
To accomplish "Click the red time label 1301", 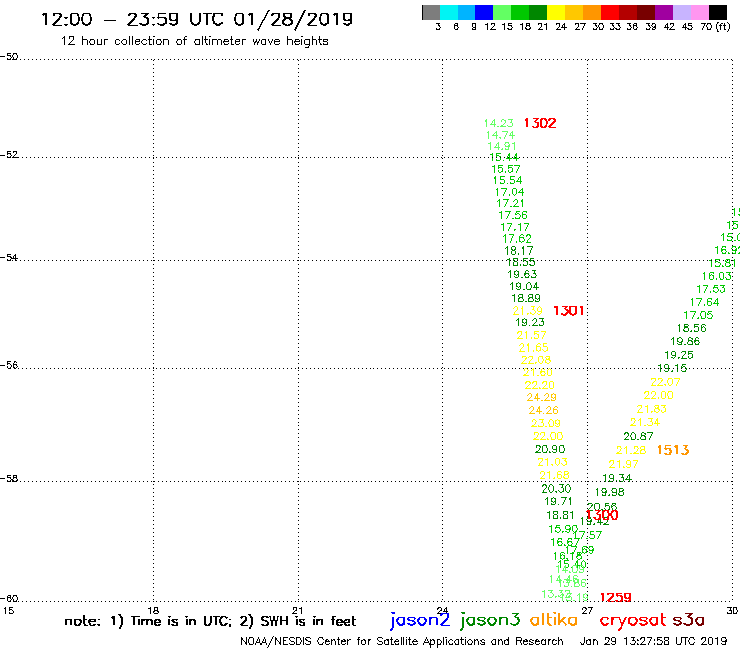I will pyautogui.click(x=568, y=311).
